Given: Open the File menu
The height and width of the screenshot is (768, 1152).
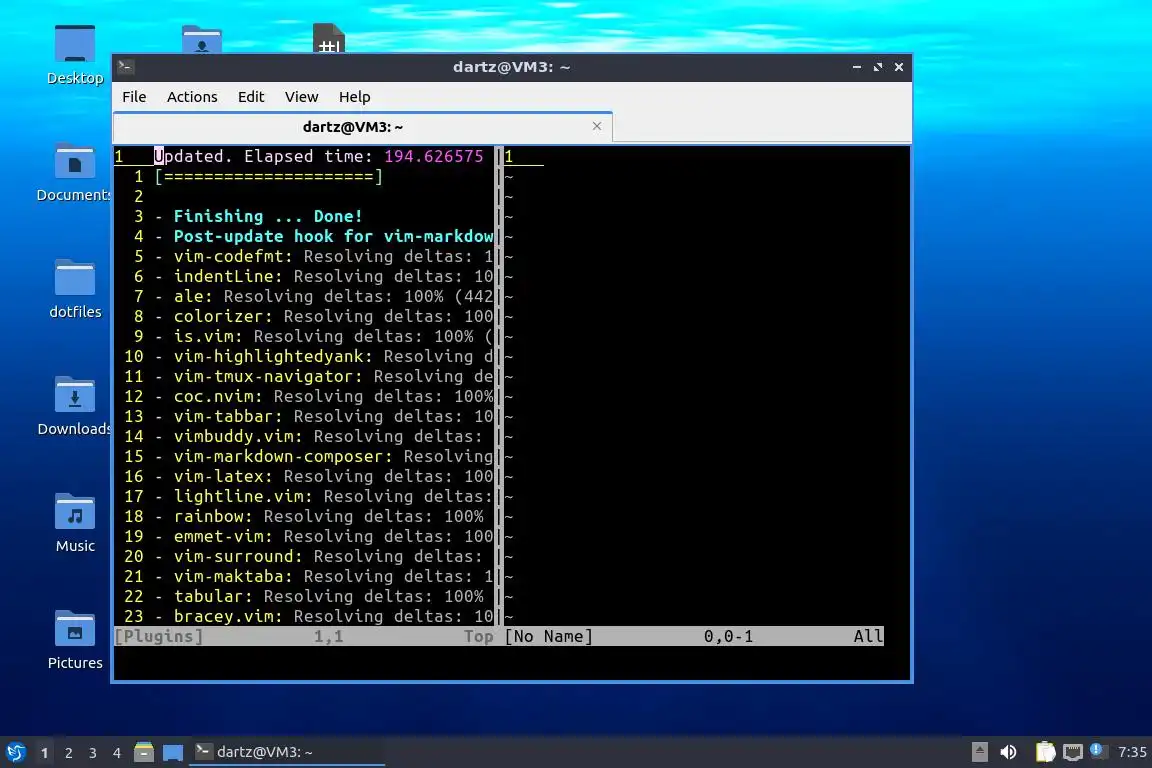Looking at the screenshot, I should 134,97.
